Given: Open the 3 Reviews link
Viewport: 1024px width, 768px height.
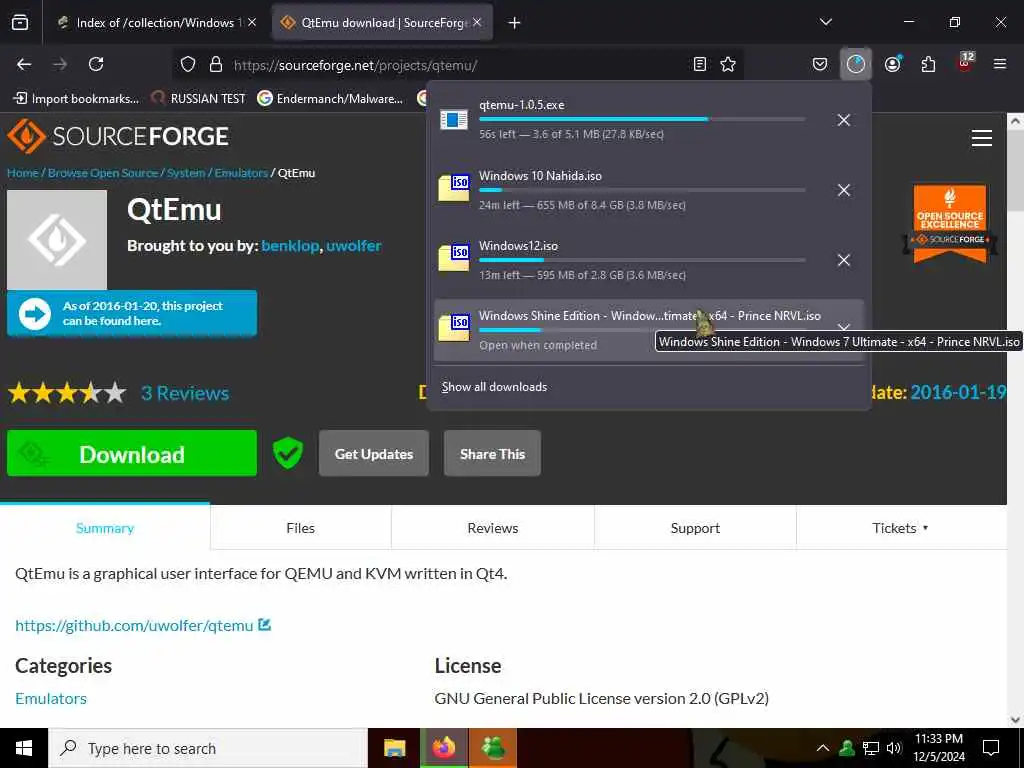Looking at the screenshot, I should (185, 393).
